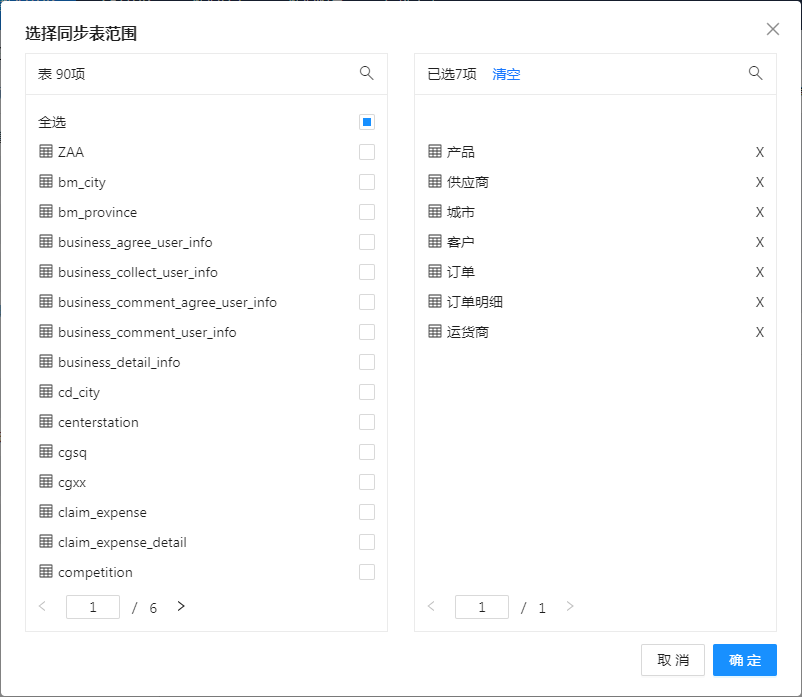The height and width of the screenshot is (697, 802).
Task: Check the ZAA table checkbox
Action: tap(367, 152)
